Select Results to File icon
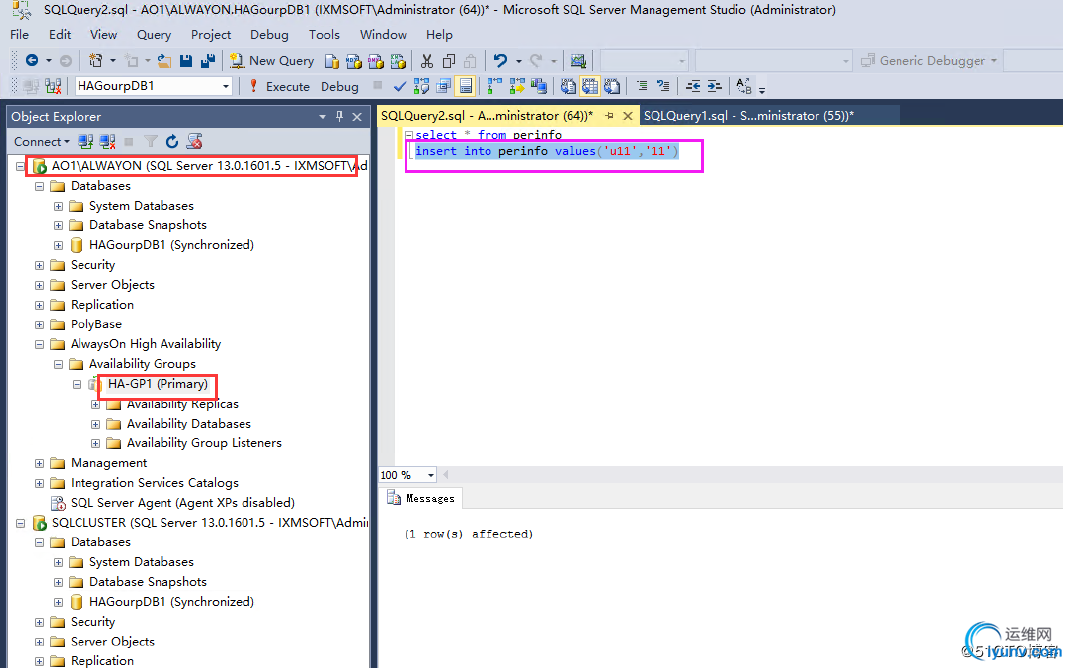This screenshot has height=668, width=1068. click(612, 86)
